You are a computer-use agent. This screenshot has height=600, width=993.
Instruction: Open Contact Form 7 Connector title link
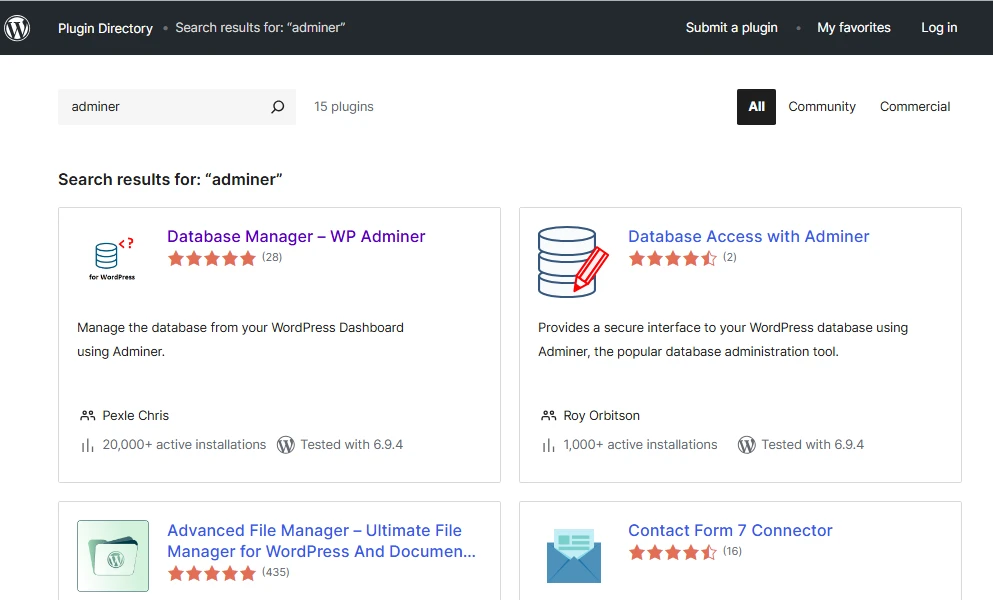pos(730,530)
